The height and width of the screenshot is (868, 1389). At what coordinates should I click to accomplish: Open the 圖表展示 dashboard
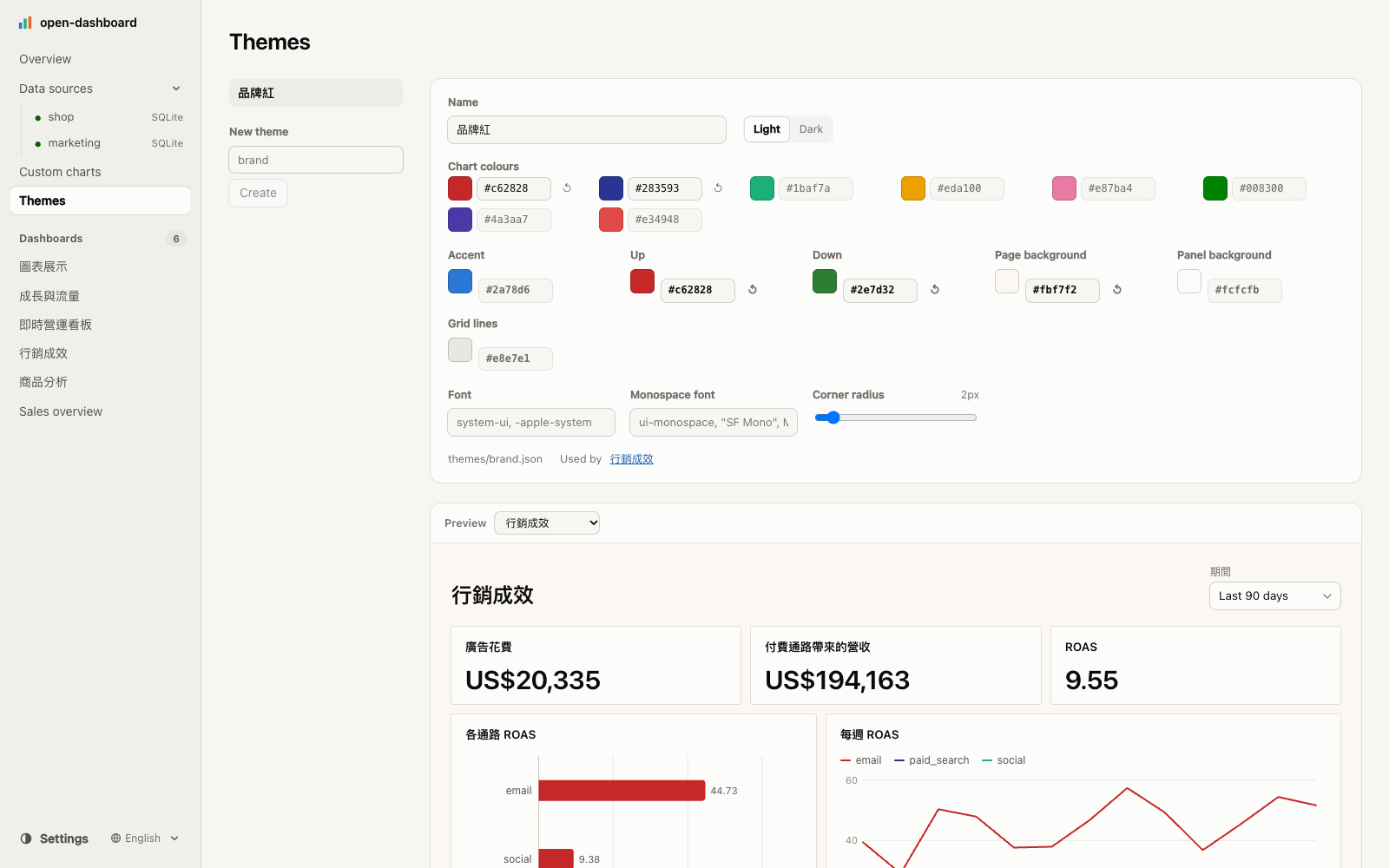pyautogui.click(x=100, y=266)
